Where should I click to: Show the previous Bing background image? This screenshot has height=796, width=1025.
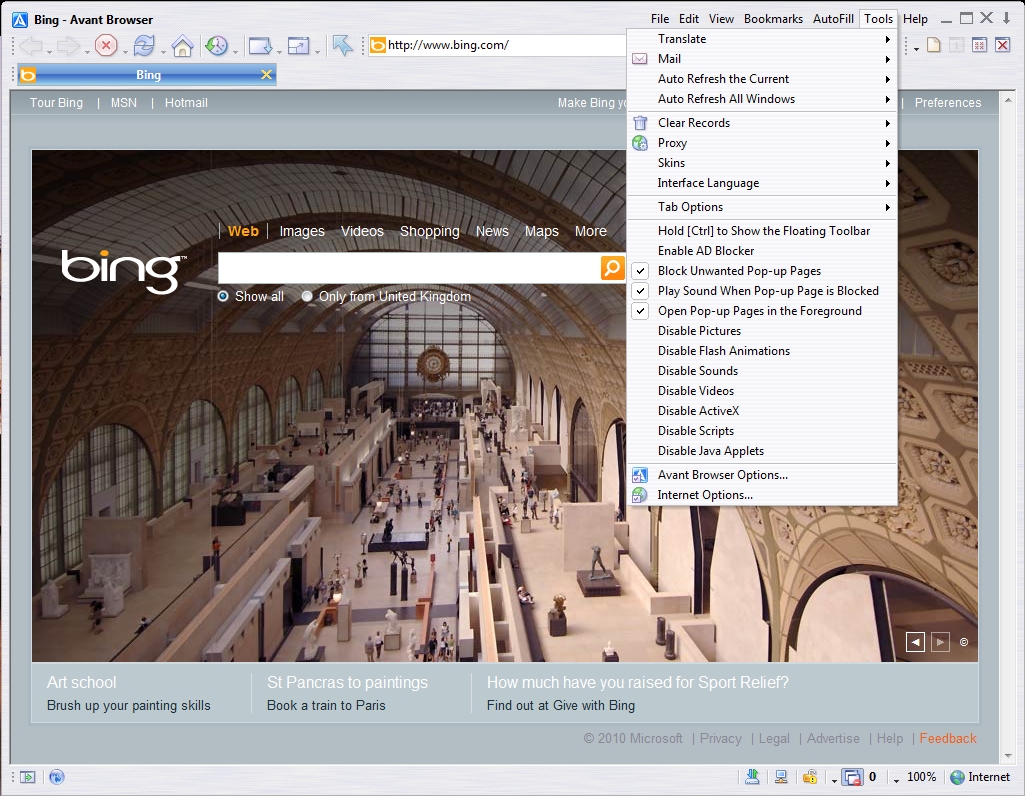[x=915, y=642]
